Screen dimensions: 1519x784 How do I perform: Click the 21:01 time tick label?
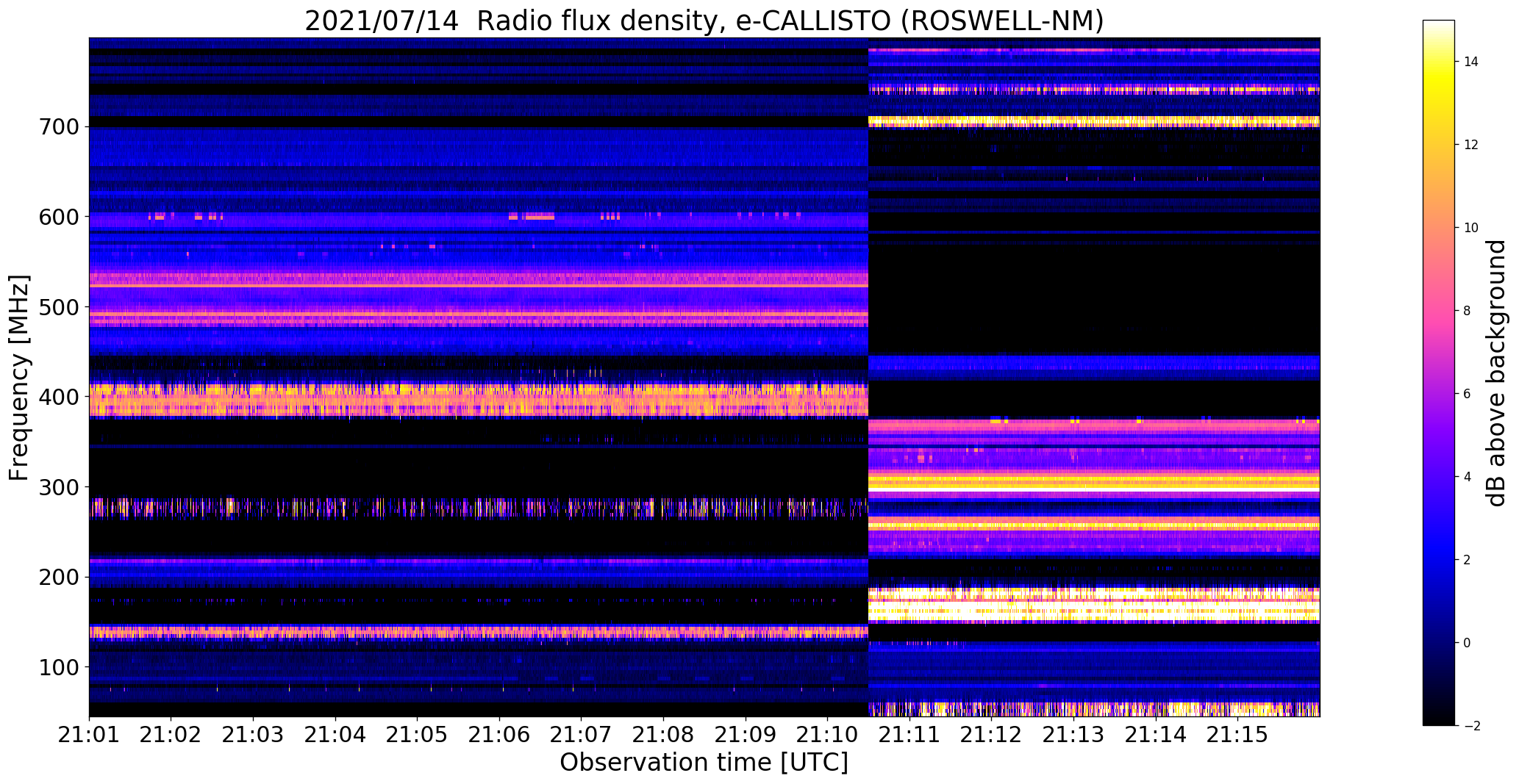pos(89,734)
